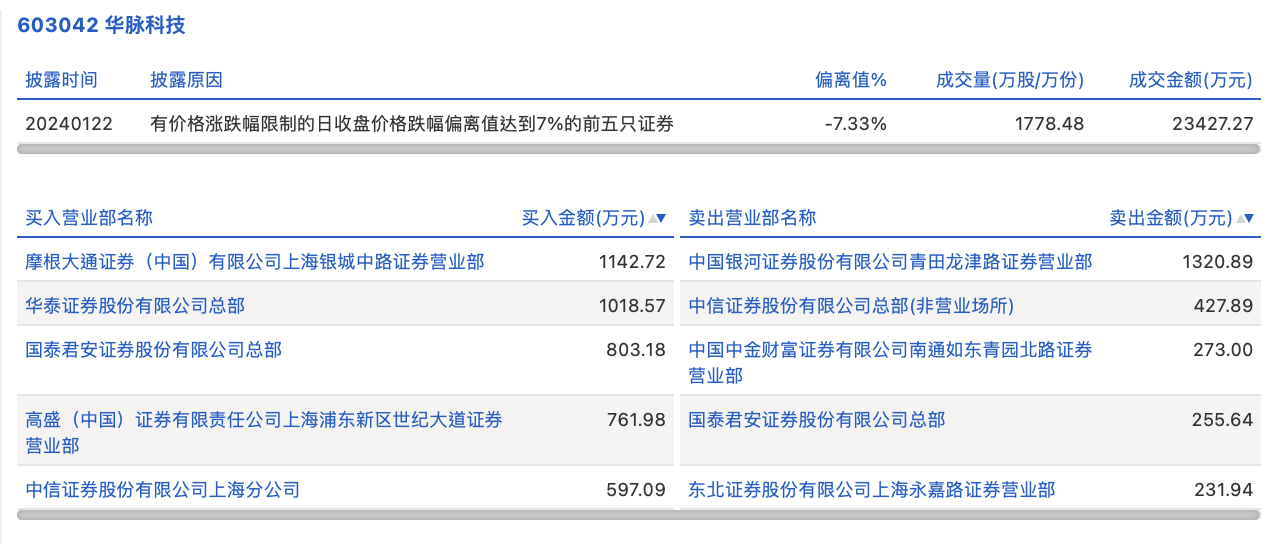Select 国泰君安证券股份有限公司总部 in buyer list
Viewport: 1278px width, 544px height.
pos(154,350)
